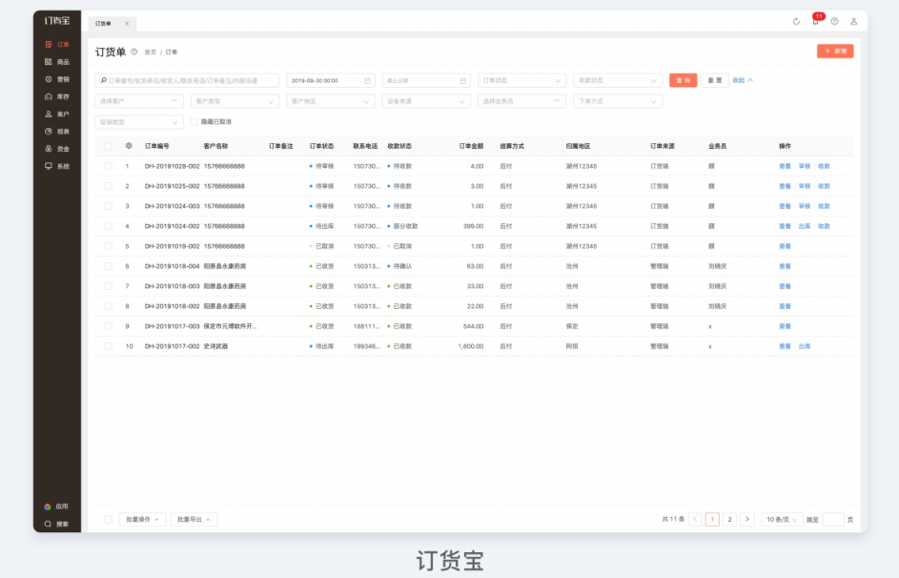Open the 系统 section in the sidebar

tap(57, 166)
